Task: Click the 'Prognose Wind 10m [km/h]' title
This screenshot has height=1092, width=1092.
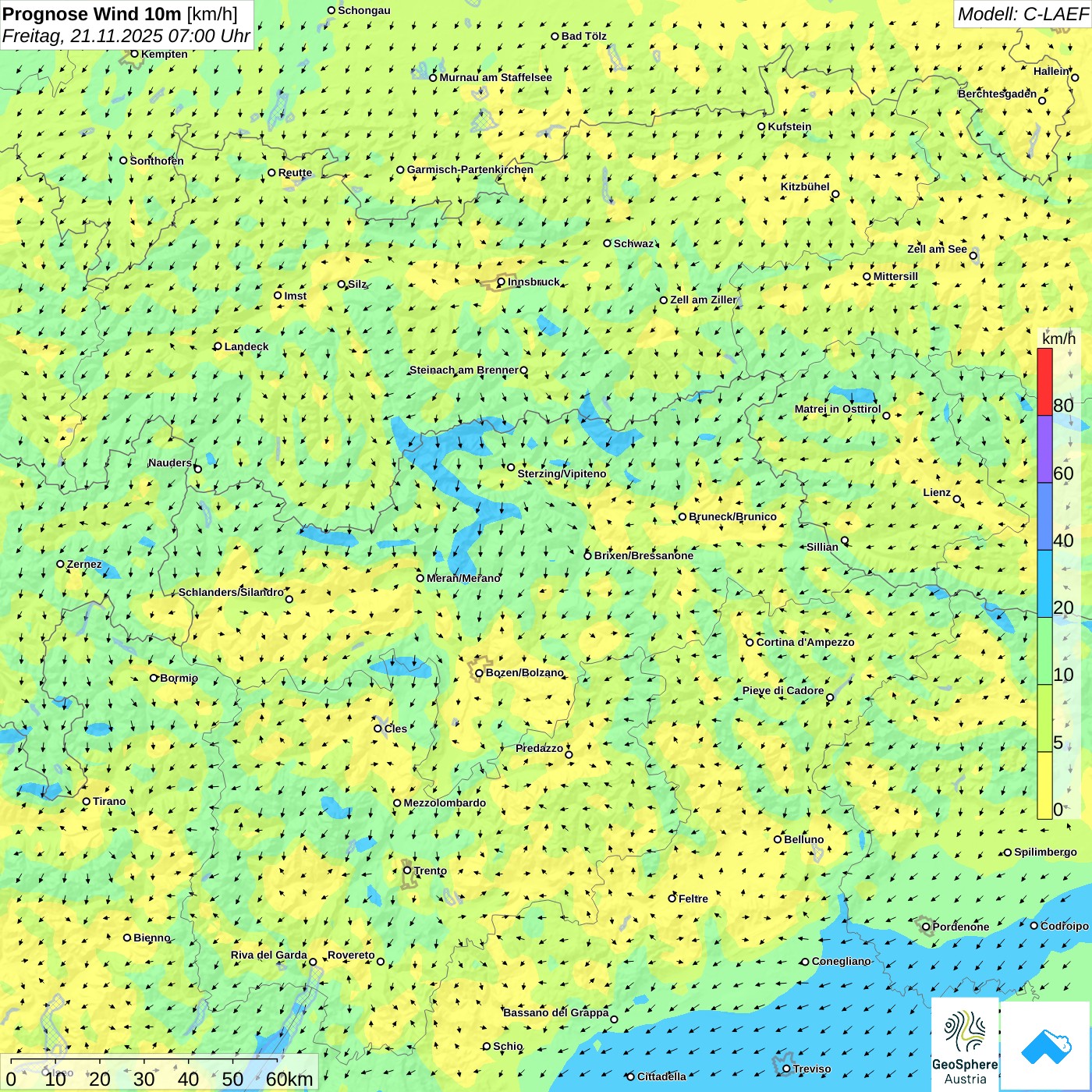Action: (120, 13)
